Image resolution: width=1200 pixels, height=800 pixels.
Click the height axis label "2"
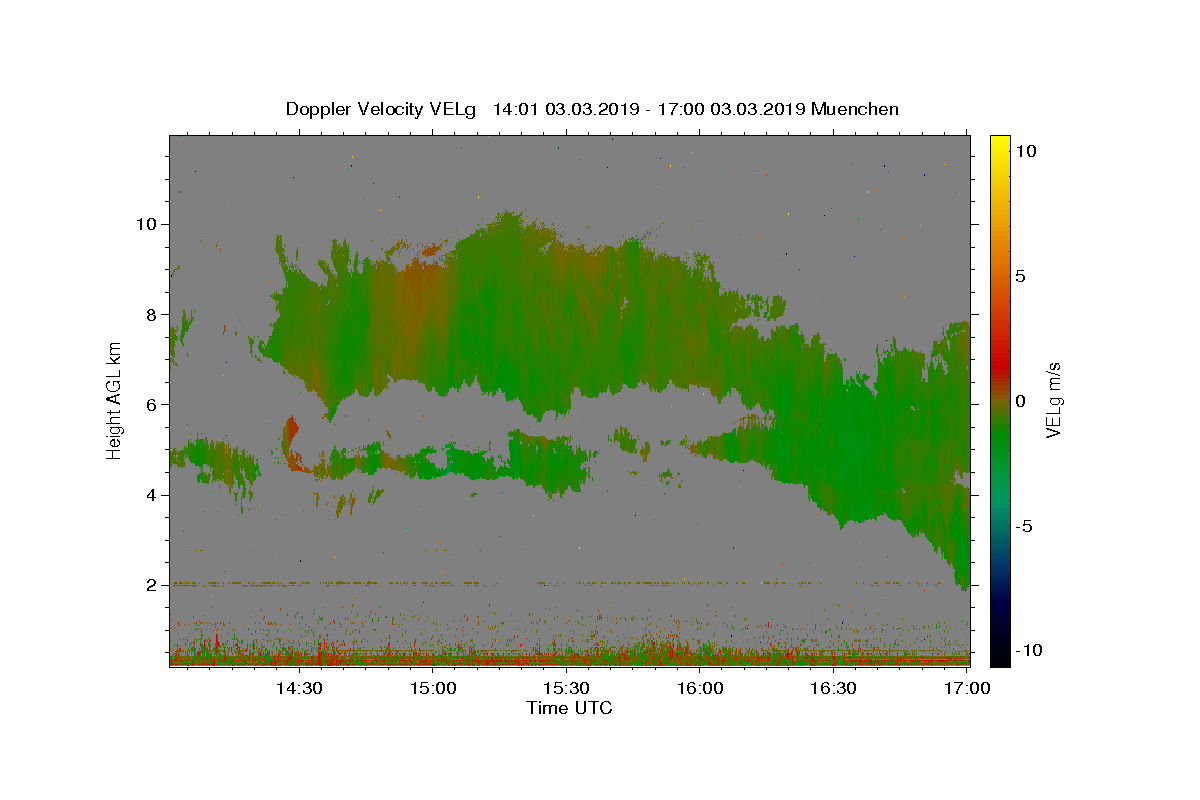point(152,585)
